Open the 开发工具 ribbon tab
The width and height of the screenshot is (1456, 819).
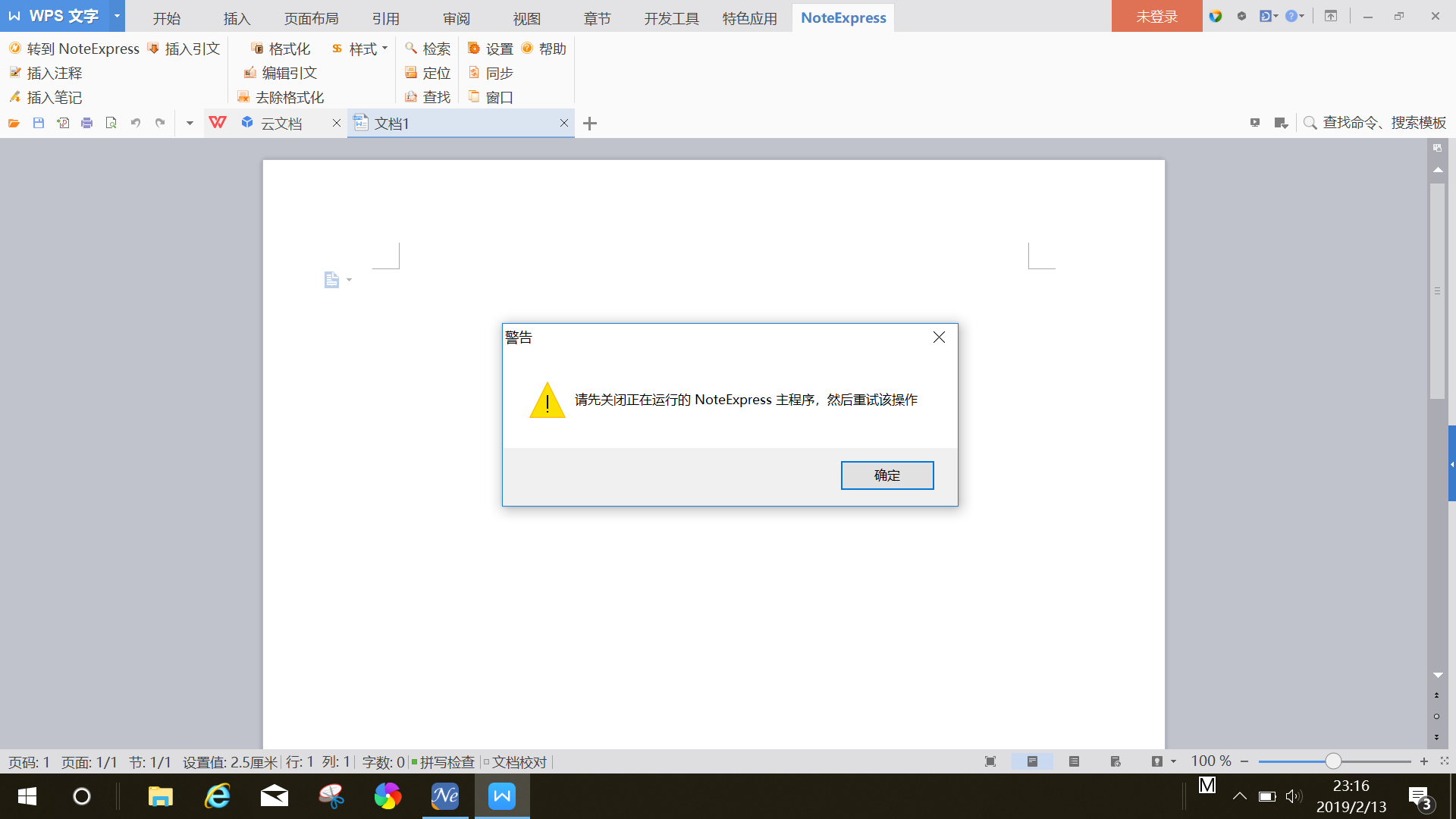(672, 18)
